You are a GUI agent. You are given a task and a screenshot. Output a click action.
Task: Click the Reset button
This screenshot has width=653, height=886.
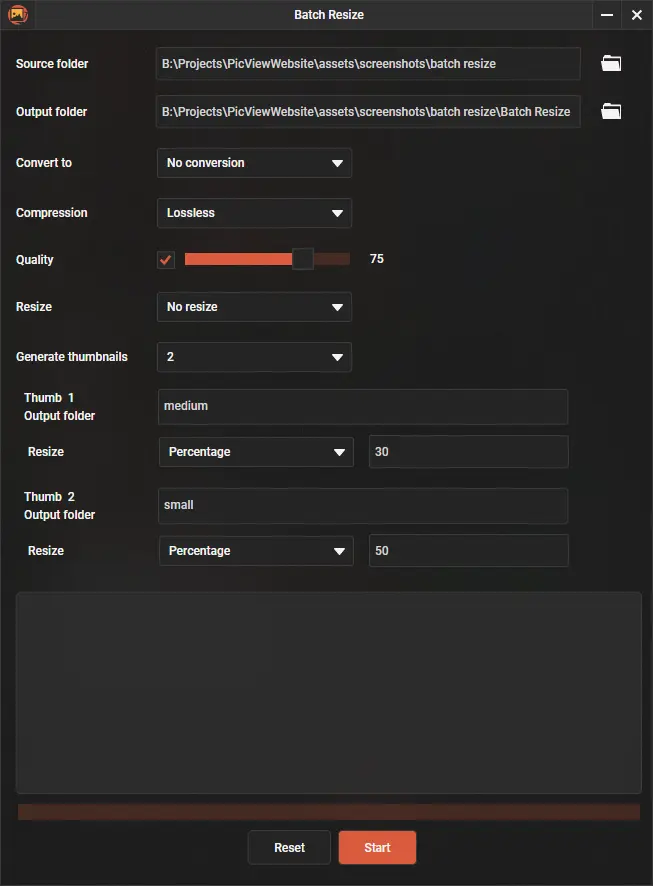tap(289, 848)
